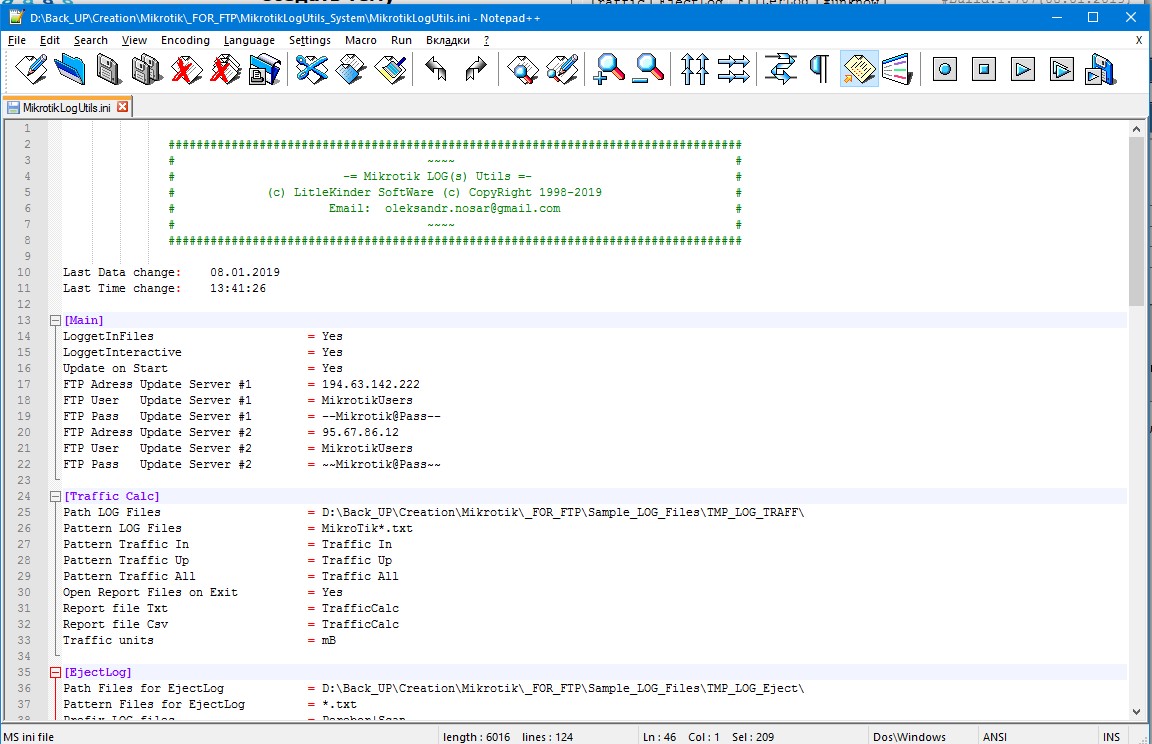Viewport: 1152px width, 744px height.
Task: Click the 95.67.86.12 value on line 20
Action: coord(360,433)
